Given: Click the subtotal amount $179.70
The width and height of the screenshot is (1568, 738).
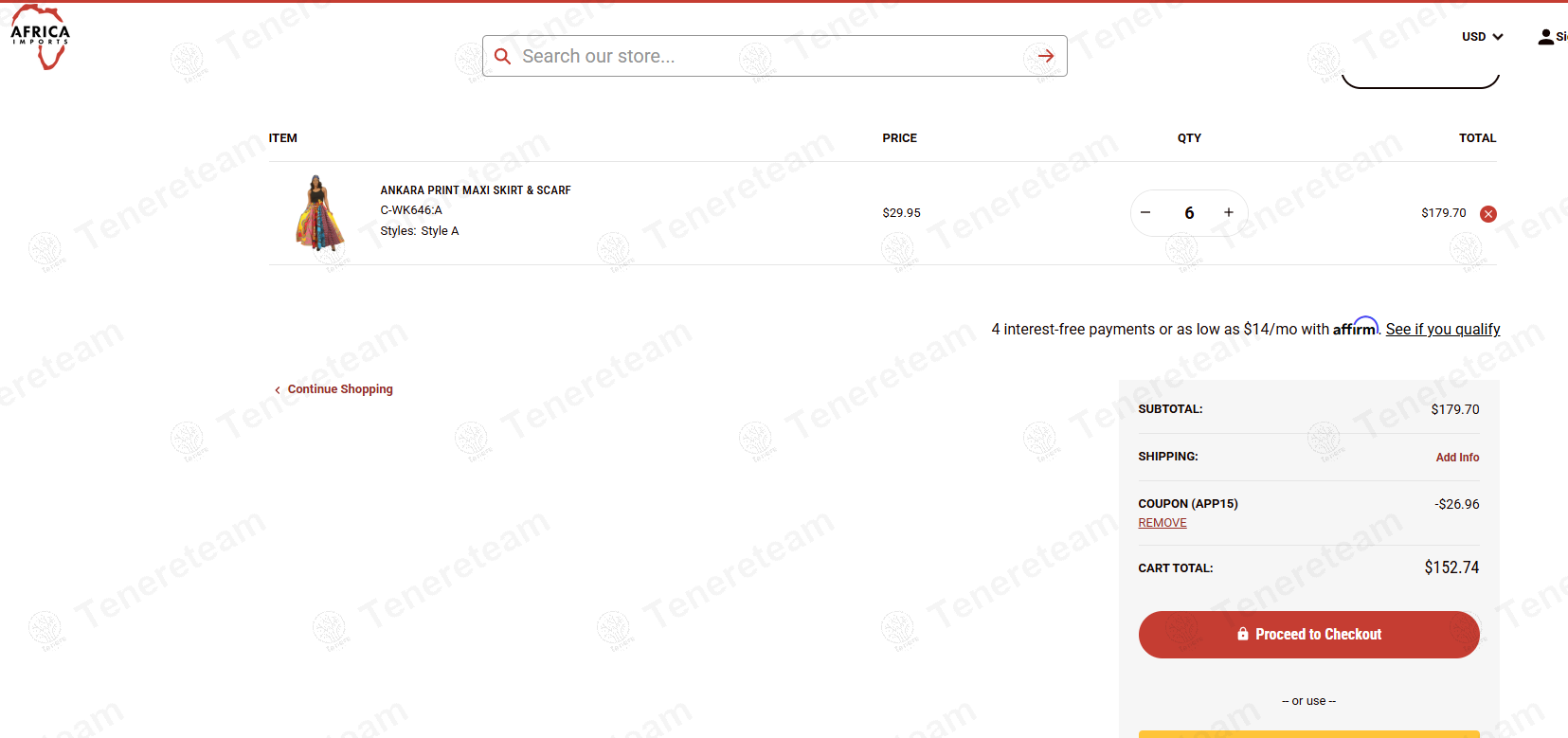Looking at the screenshot, I should point(1454,409).
